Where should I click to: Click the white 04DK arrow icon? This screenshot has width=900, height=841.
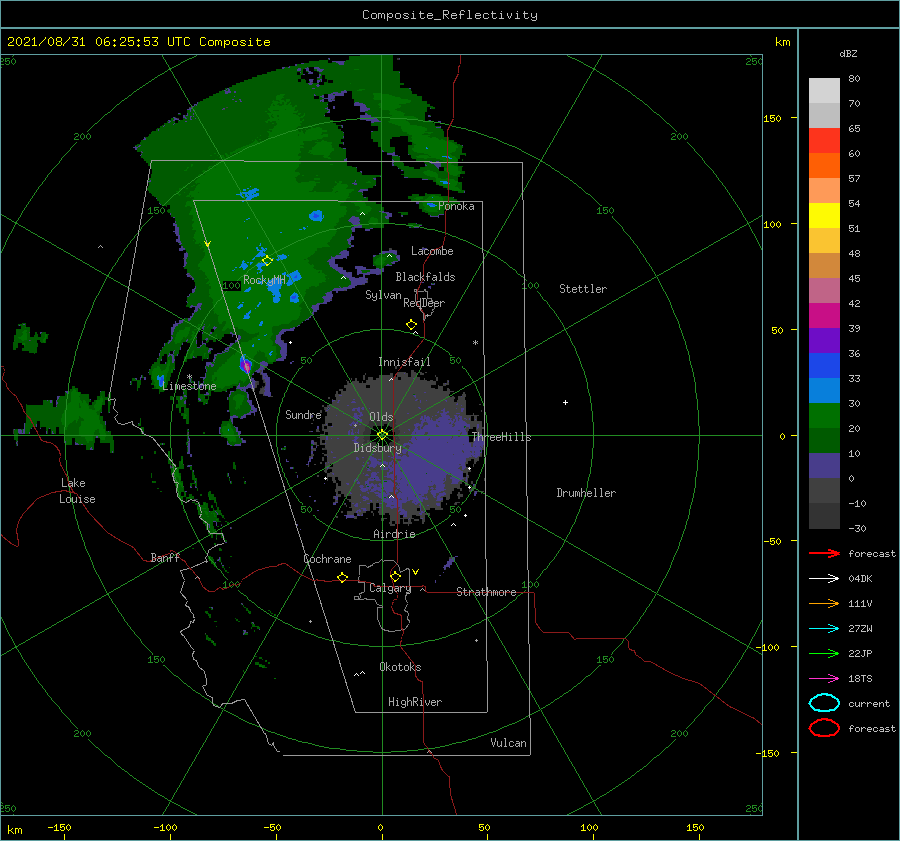point(824,579)
